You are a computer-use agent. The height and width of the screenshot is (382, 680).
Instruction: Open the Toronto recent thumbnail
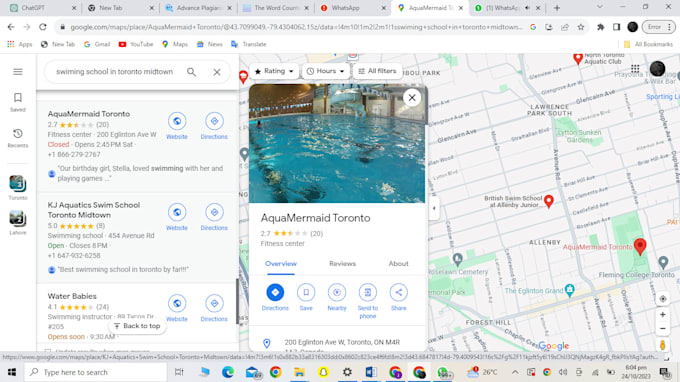[18, 188]
